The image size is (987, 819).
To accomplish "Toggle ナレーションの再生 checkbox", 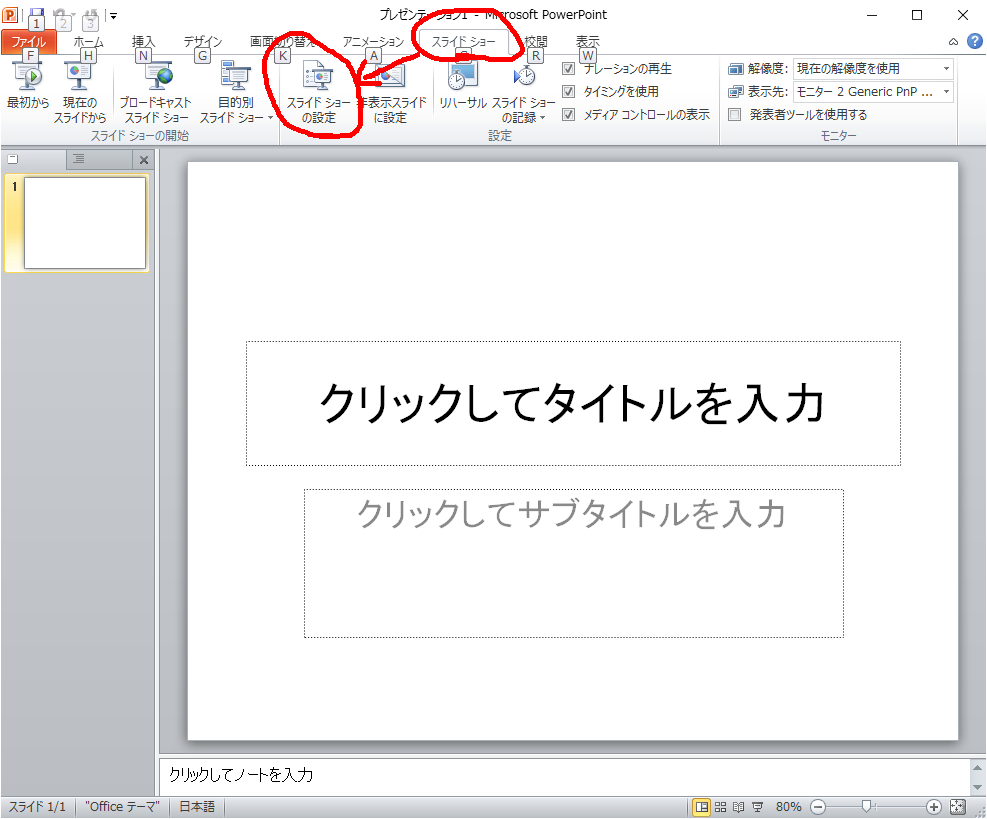I will click(569, 69).
